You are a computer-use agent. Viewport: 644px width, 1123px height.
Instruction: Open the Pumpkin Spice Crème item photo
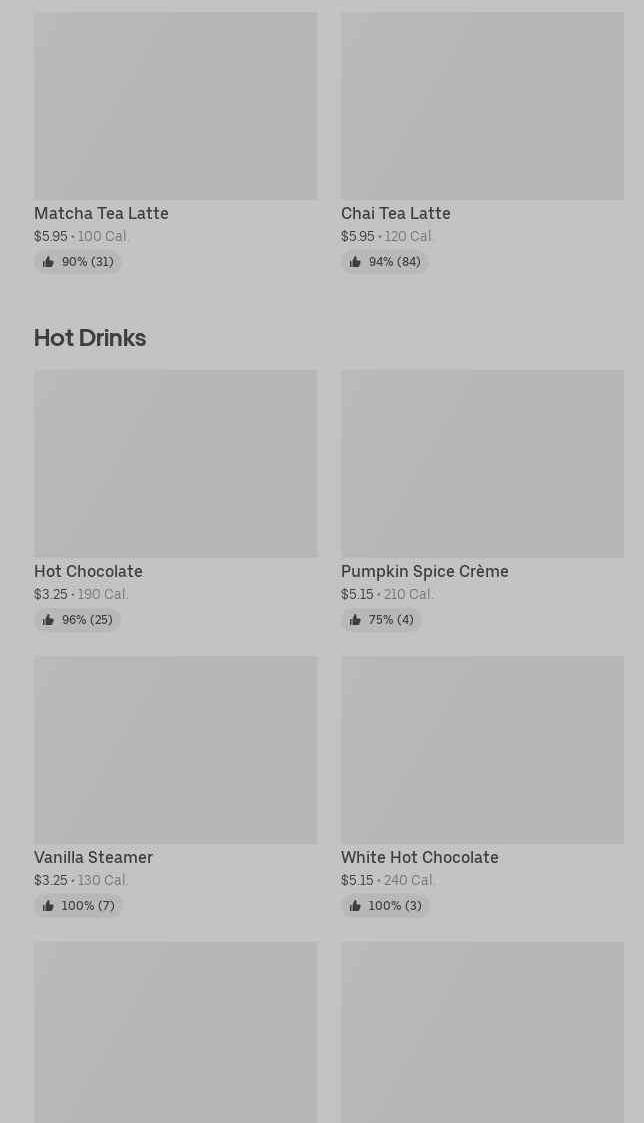pos(482,463)
